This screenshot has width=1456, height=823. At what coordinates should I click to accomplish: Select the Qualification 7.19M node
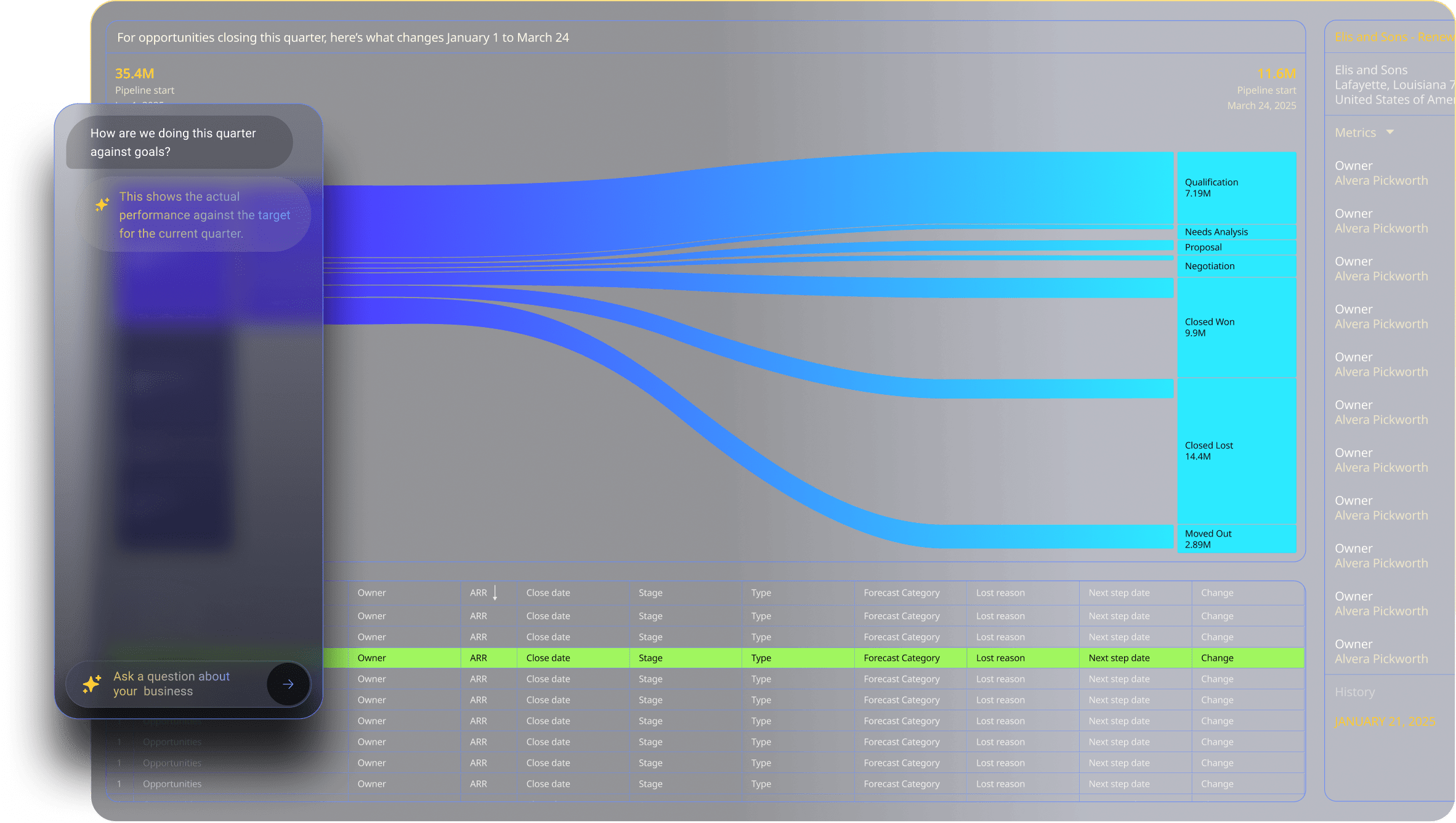pyautogui.click(x=1237, y=188)
